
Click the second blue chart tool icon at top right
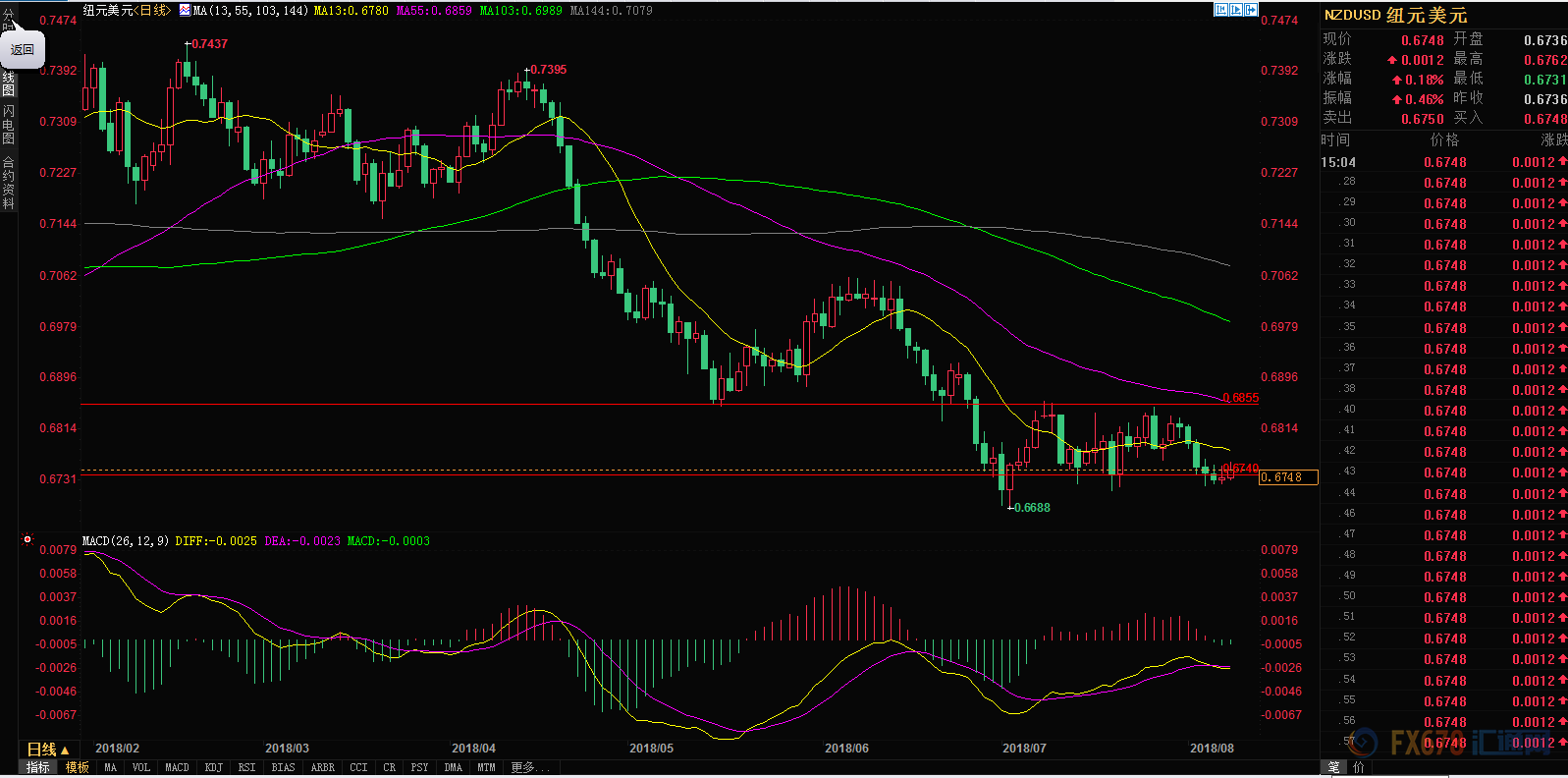(x=1236, y=10)
